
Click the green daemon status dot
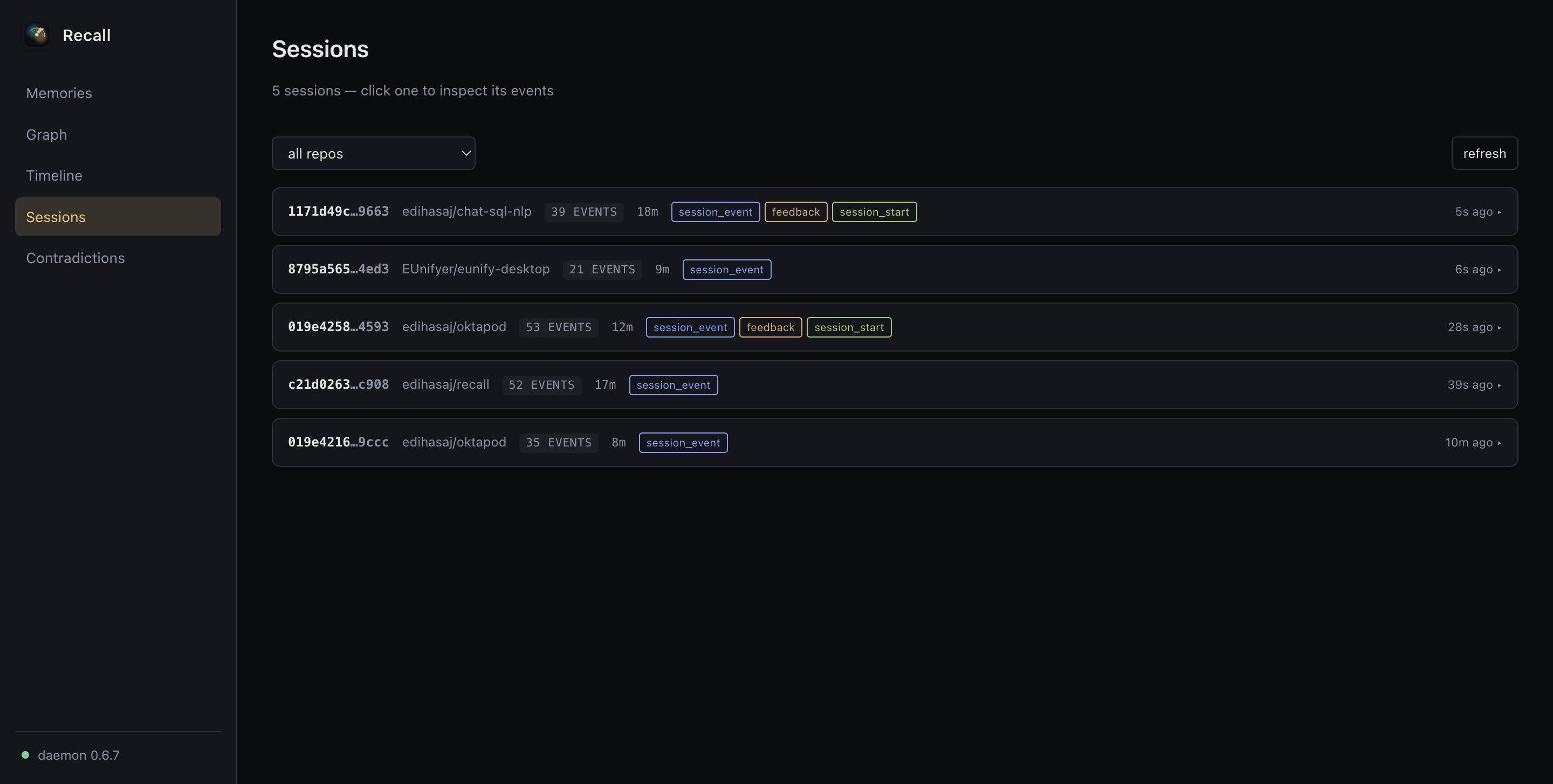pos(25,755)
